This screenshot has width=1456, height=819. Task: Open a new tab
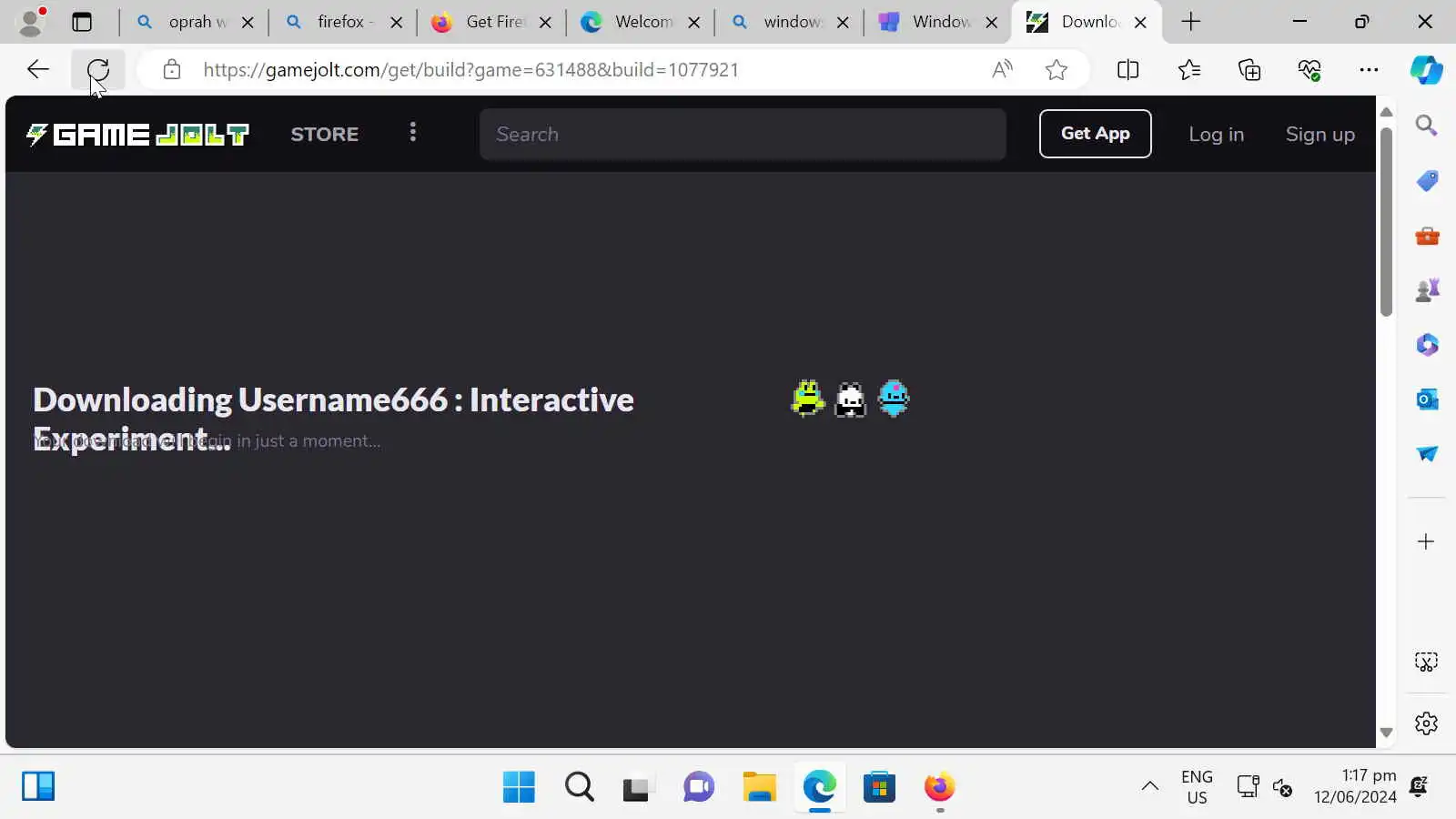pos(1191,22)
